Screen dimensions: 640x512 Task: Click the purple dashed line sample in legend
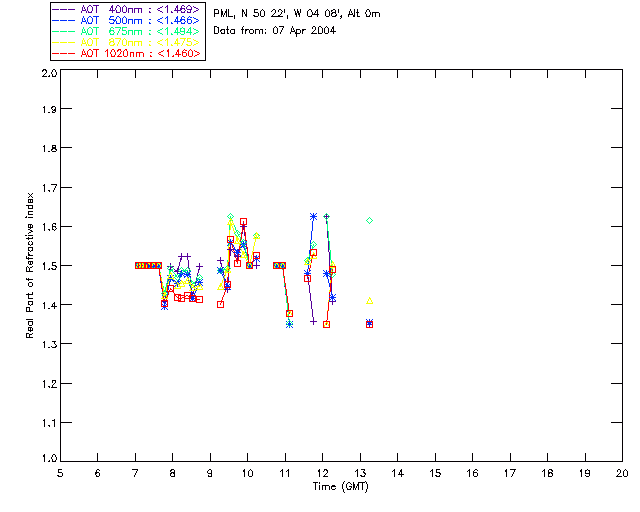click(x=64, y=9)
